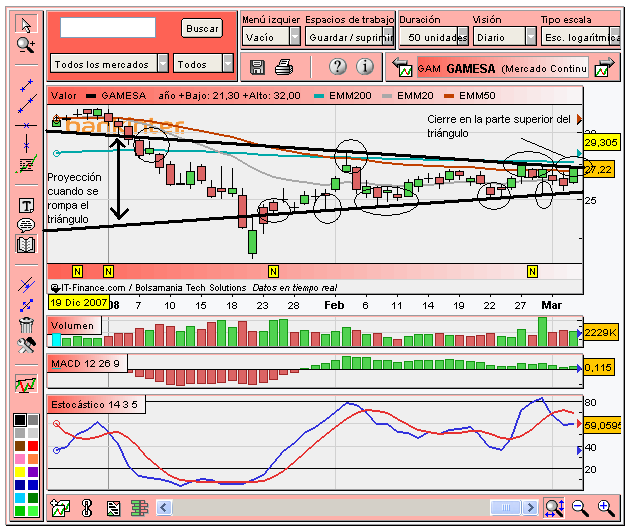Click the printer icon

click(x=284, y=67)
